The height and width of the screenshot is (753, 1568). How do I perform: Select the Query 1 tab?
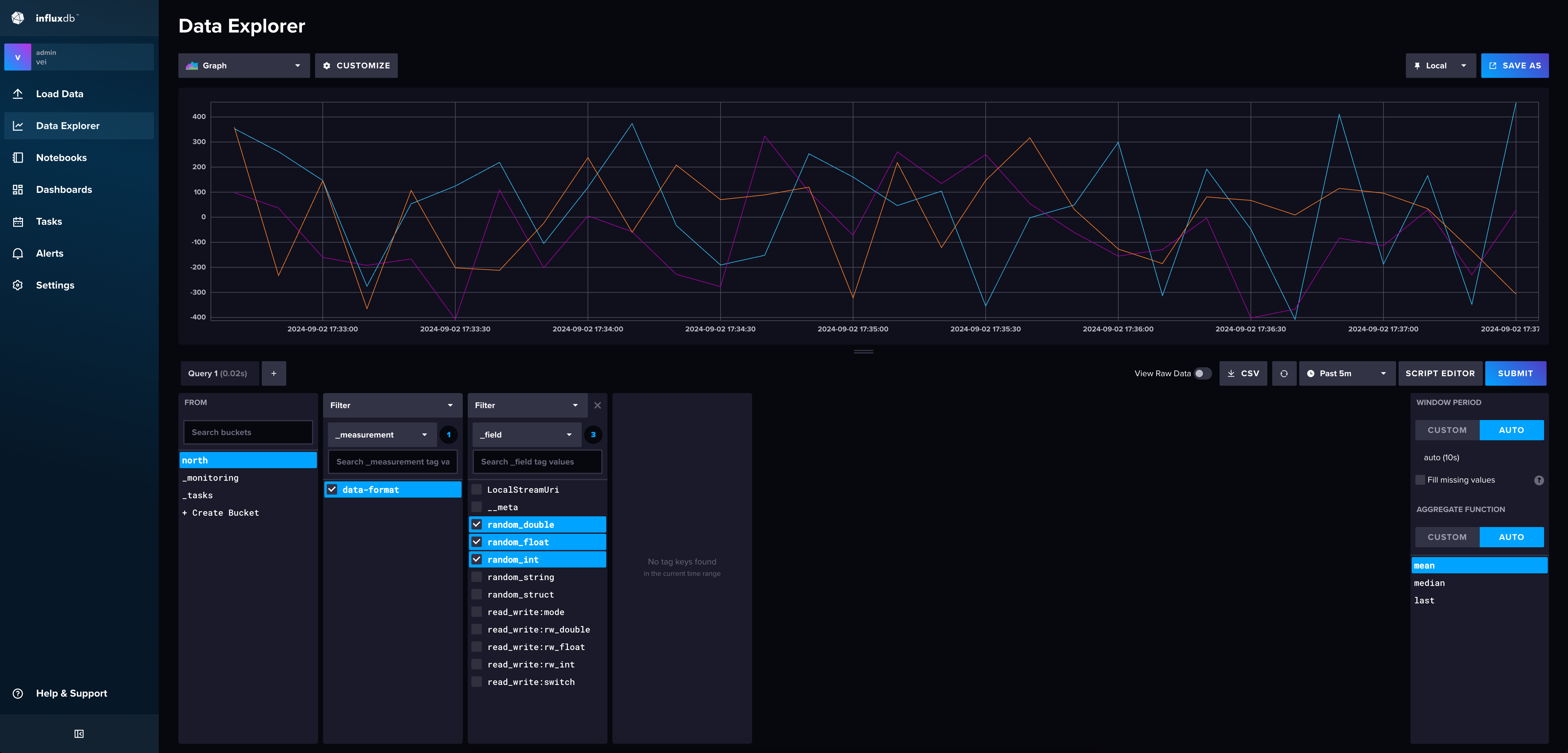coord(220,373)
